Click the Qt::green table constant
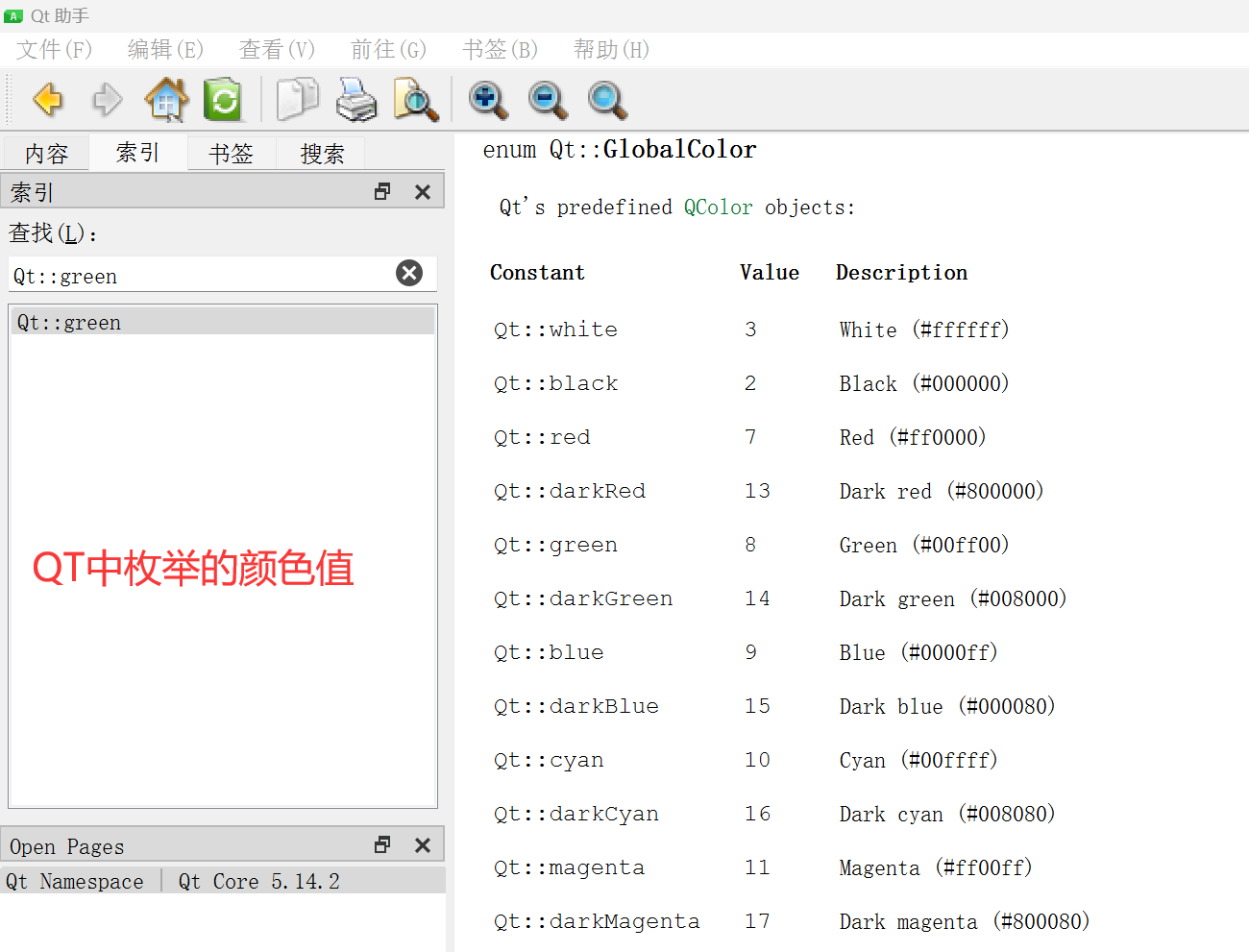Viewport: 1249px width, 952px height. click(556, 545)
